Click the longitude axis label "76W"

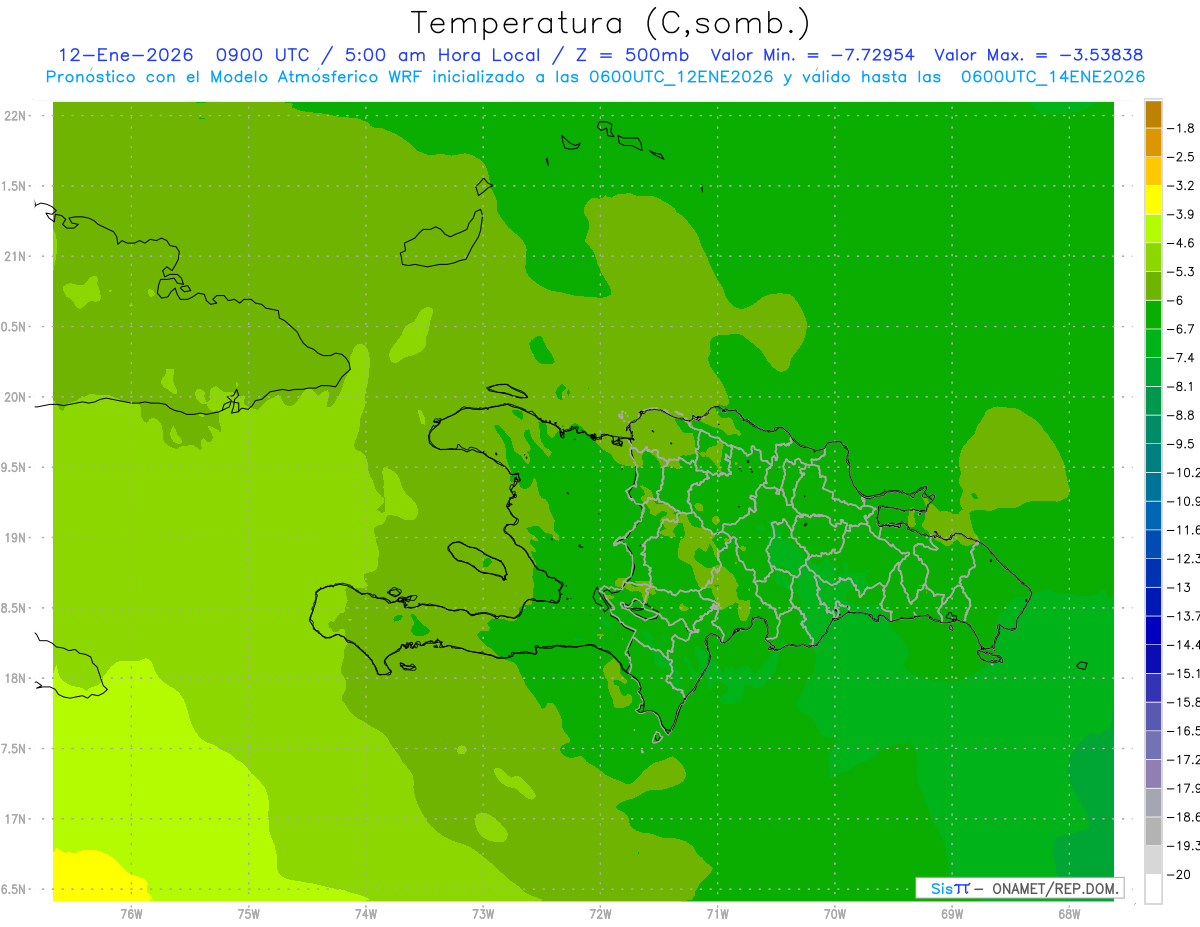pyautogui.click(x=131, y=914)
